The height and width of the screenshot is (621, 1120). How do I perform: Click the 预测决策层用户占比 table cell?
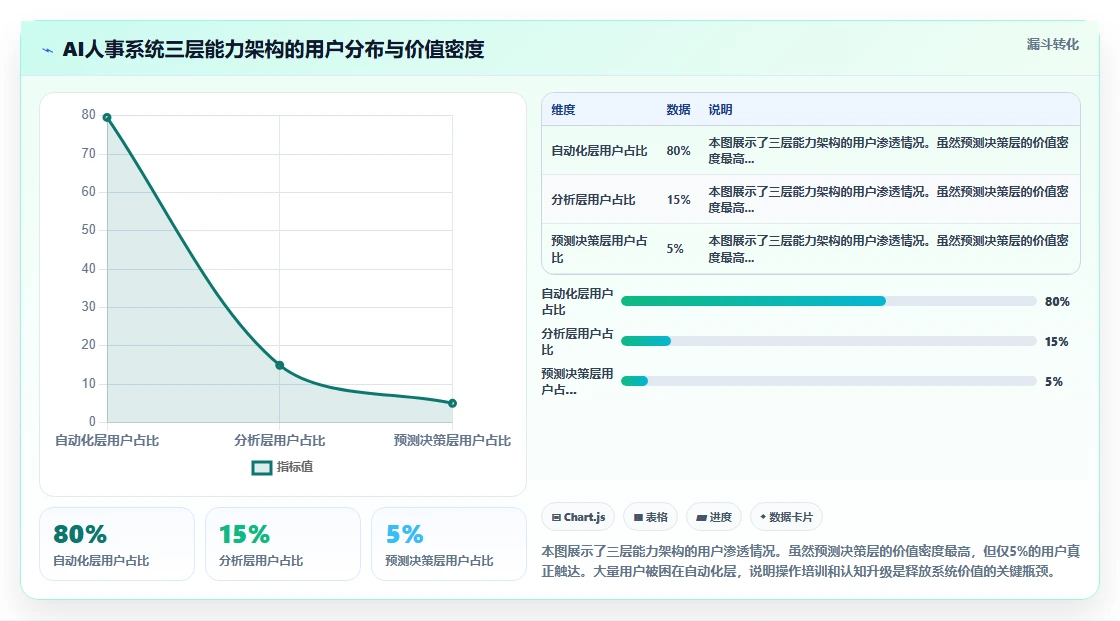pyautogui.click(x=599, y=249)
